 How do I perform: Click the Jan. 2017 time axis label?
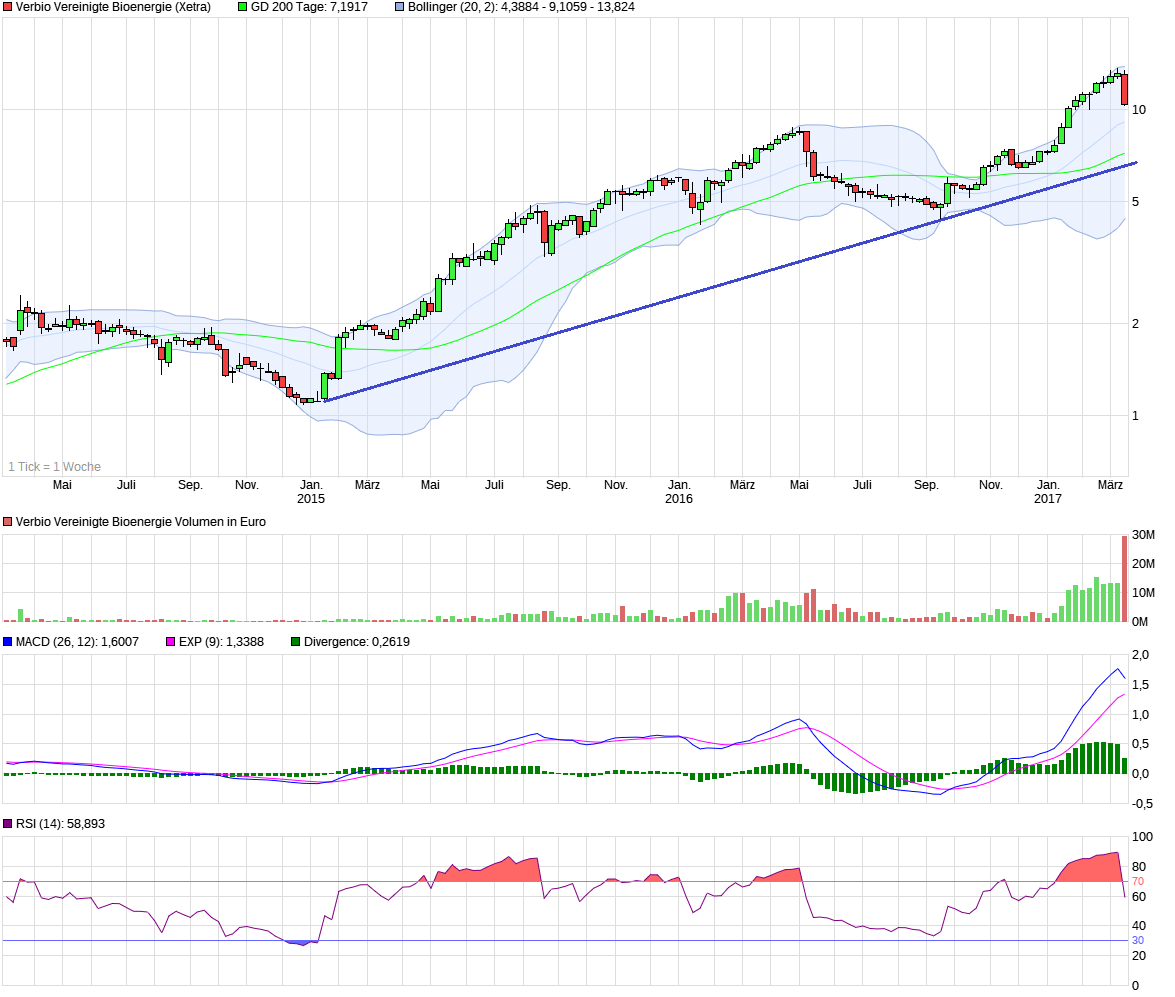pyautogui.click(x=1048, y=492)
